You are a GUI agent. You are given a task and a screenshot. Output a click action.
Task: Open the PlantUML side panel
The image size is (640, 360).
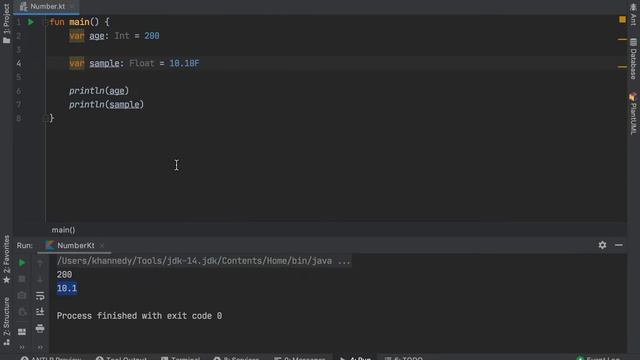point(633,113)
